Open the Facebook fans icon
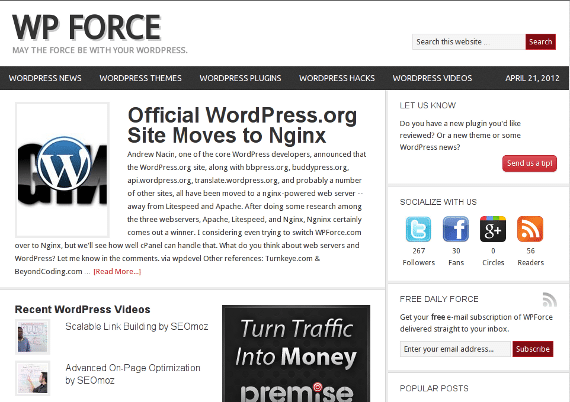The width and height of the screenshot is (570, 402). tap(455, 229)
